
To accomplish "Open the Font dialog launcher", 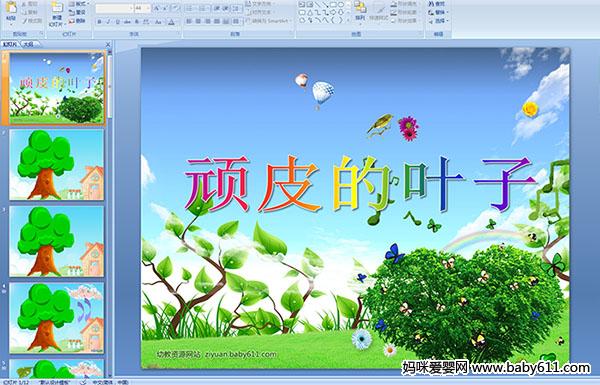I will (178, 33).
